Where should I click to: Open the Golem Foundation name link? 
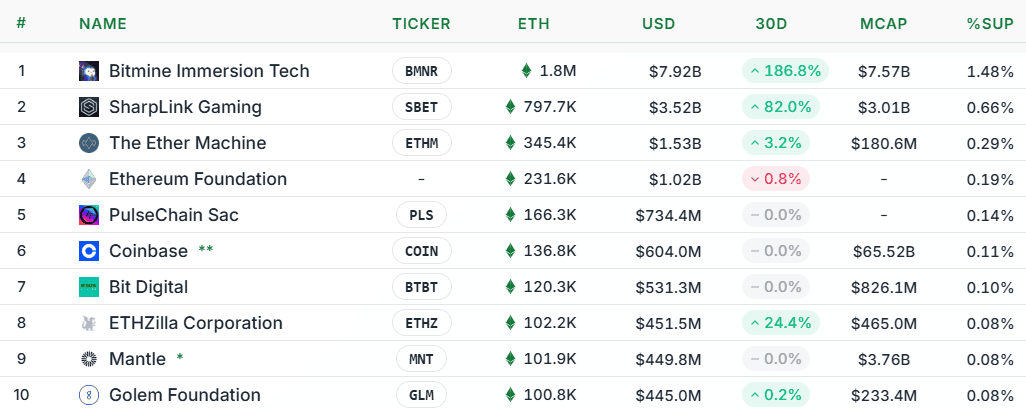pyautogui.click(x=185, y=395)
